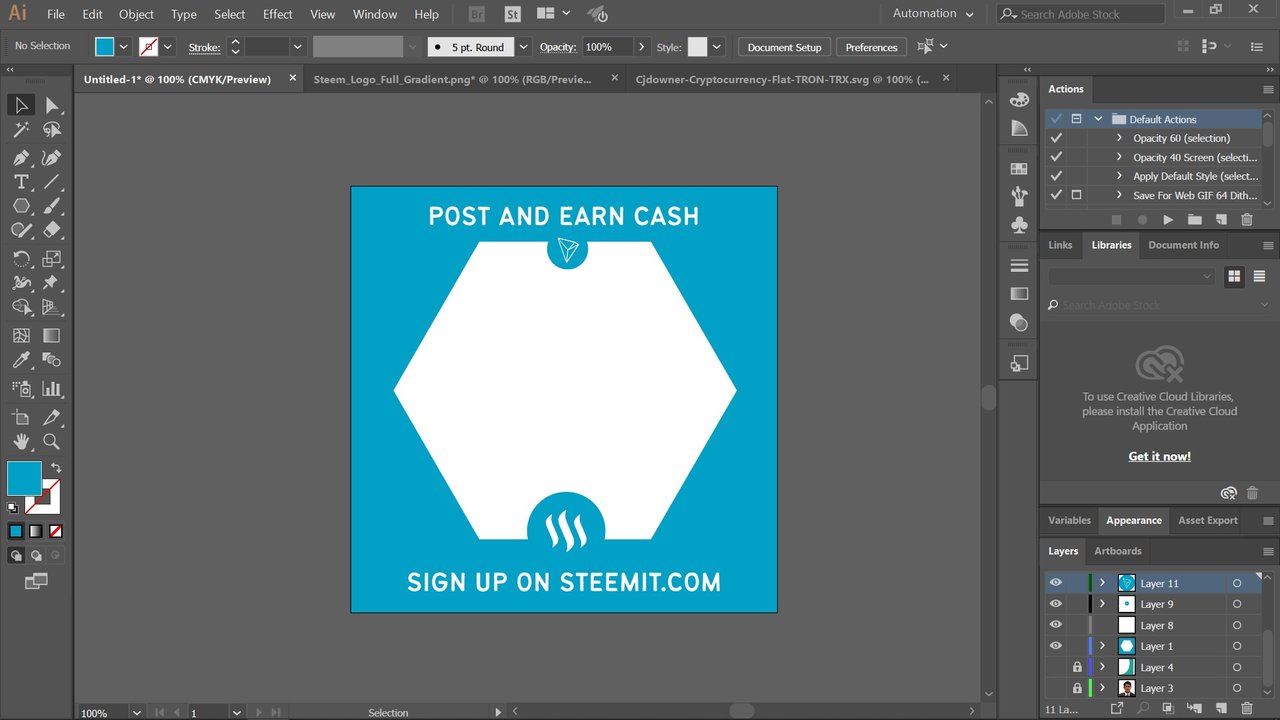
Task: Click the Document Setup button
Action: click(784, 47)
